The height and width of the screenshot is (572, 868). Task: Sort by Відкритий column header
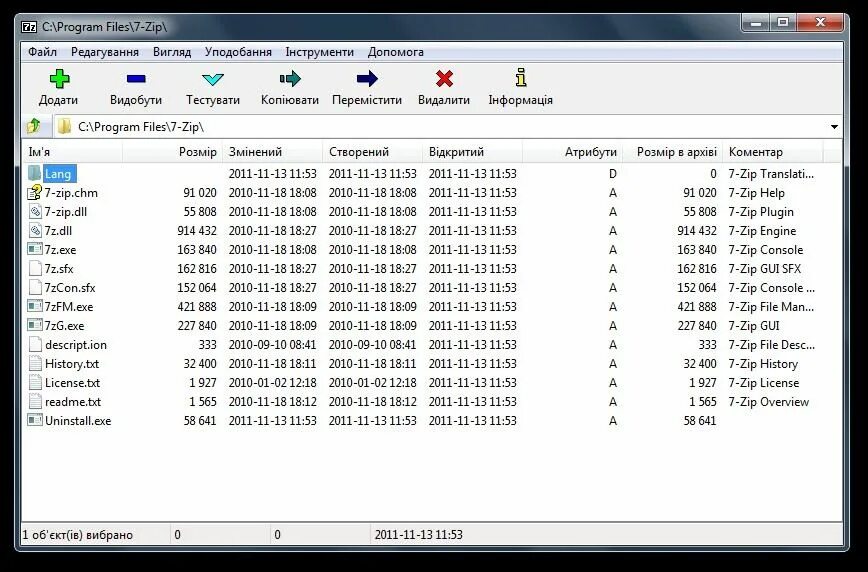pos(472,152)
